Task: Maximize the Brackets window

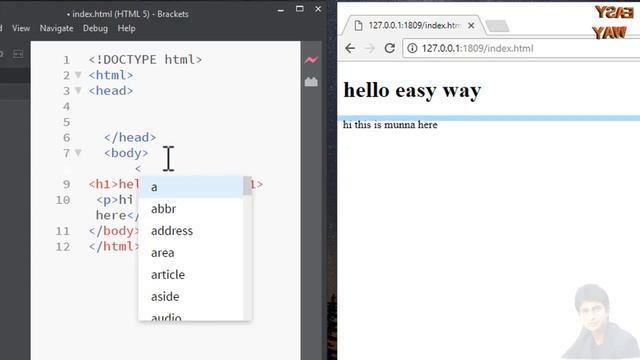Action: 300,9
